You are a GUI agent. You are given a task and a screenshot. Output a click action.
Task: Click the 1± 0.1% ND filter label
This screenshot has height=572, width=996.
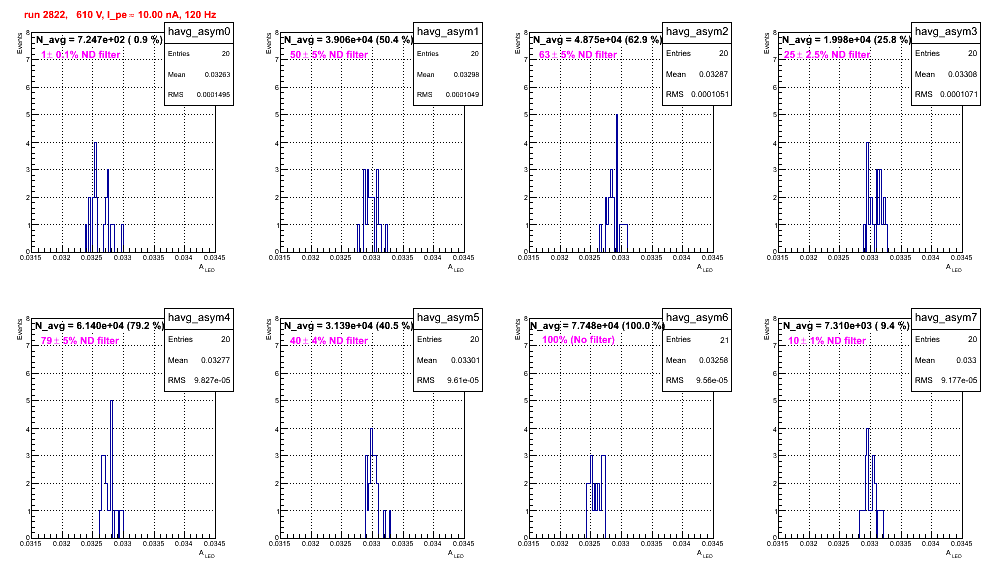click(81, 55)
